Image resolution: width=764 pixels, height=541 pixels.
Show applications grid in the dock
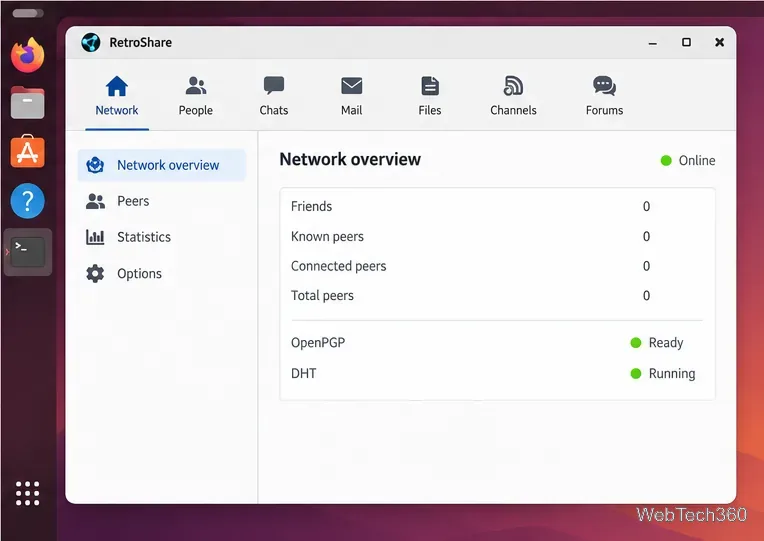(27, 493)
